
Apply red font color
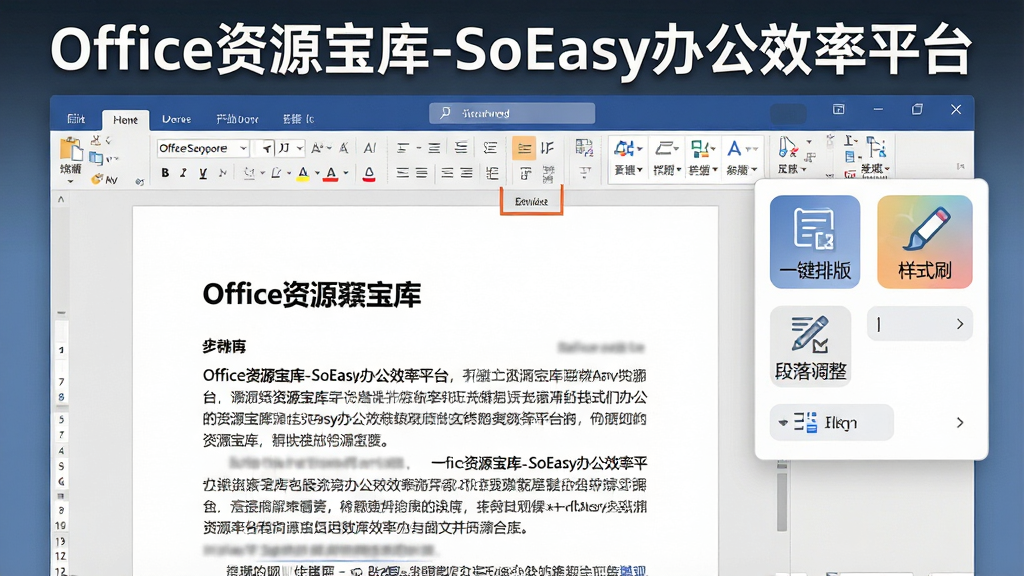331,174
